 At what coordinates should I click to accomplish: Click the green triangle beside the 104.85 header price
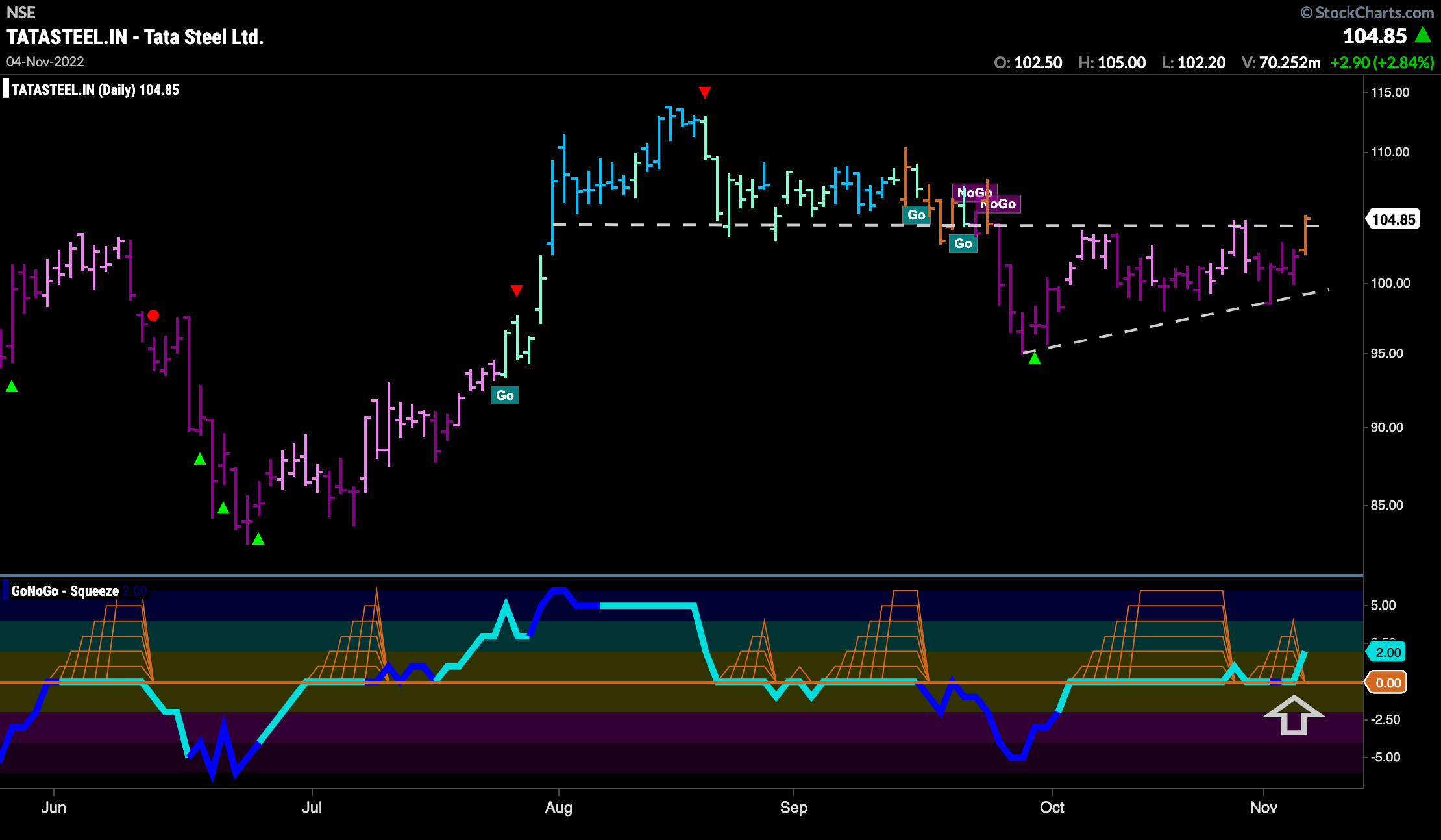click(1423, 34)
